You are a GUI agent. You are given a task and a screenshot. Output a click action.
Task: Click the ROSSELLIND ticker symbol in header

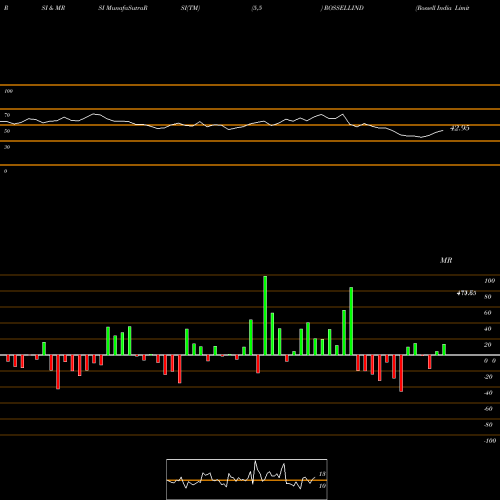click(x=344, y=8)
